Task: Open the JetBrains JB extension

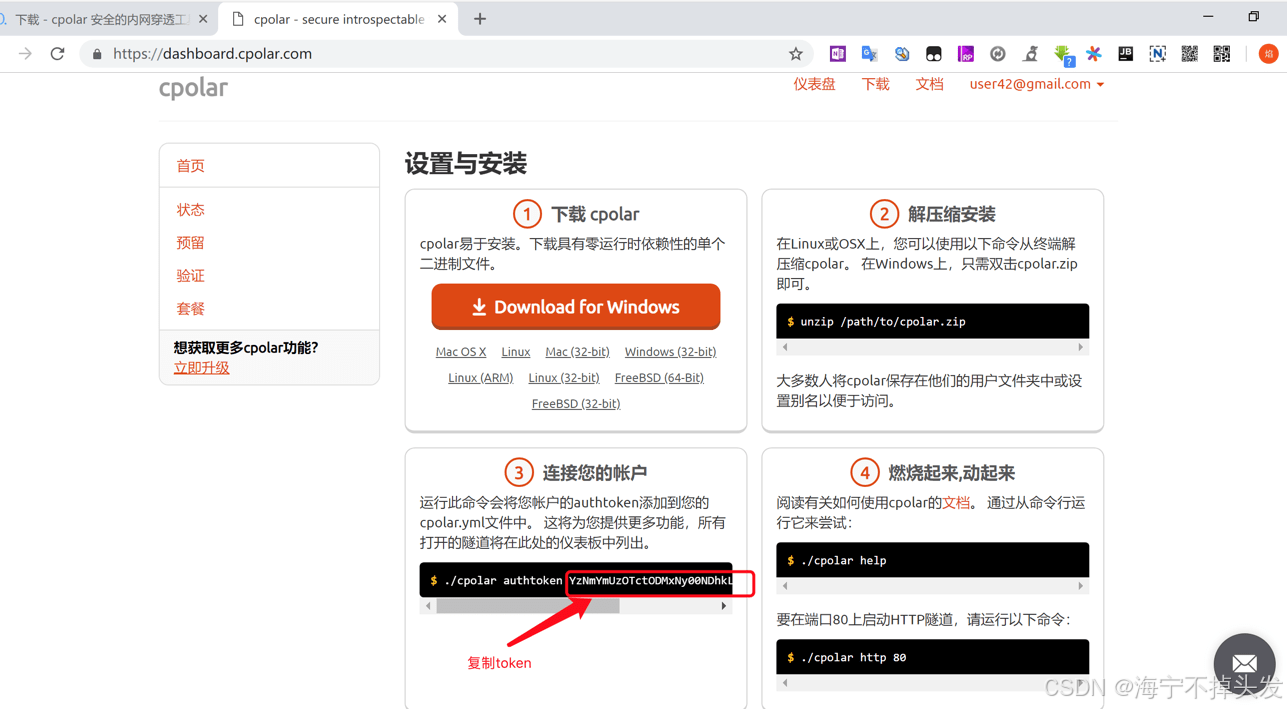Action: tap(1126, 54)
